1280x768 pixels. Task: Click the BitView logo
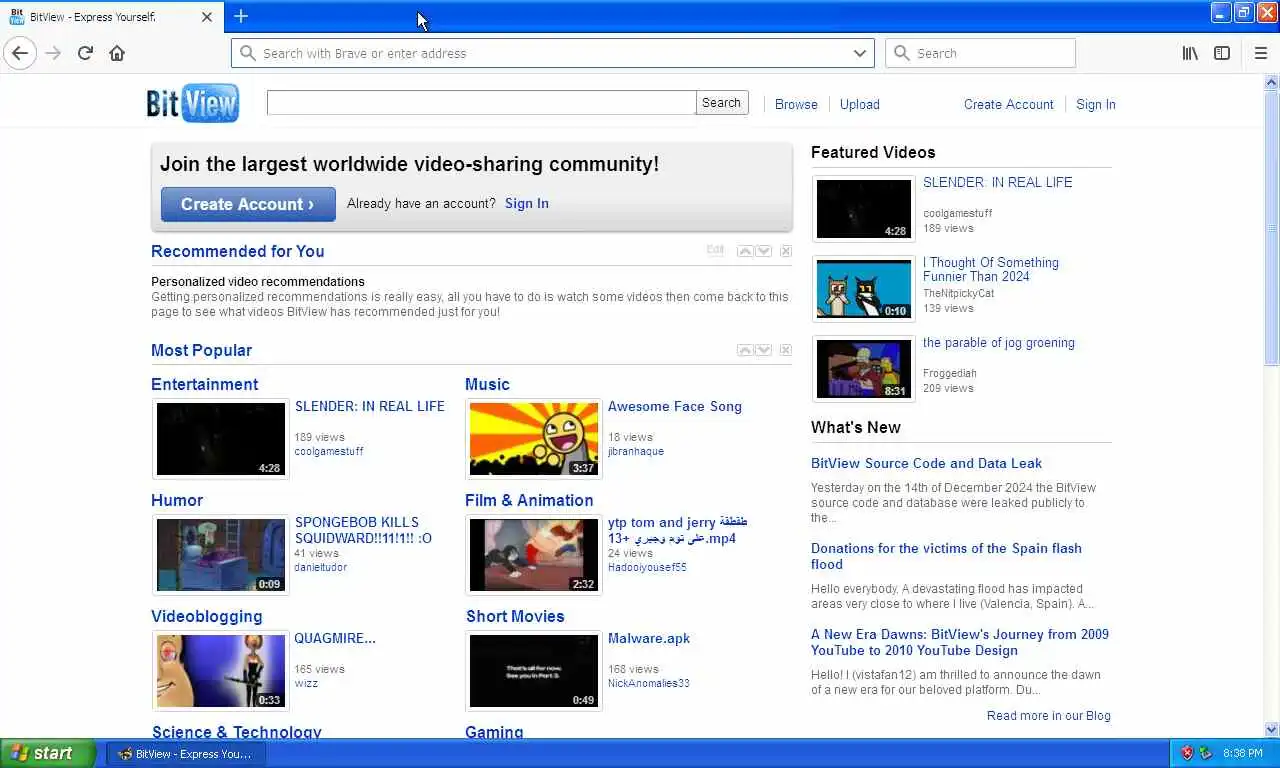tap(193, 103)
